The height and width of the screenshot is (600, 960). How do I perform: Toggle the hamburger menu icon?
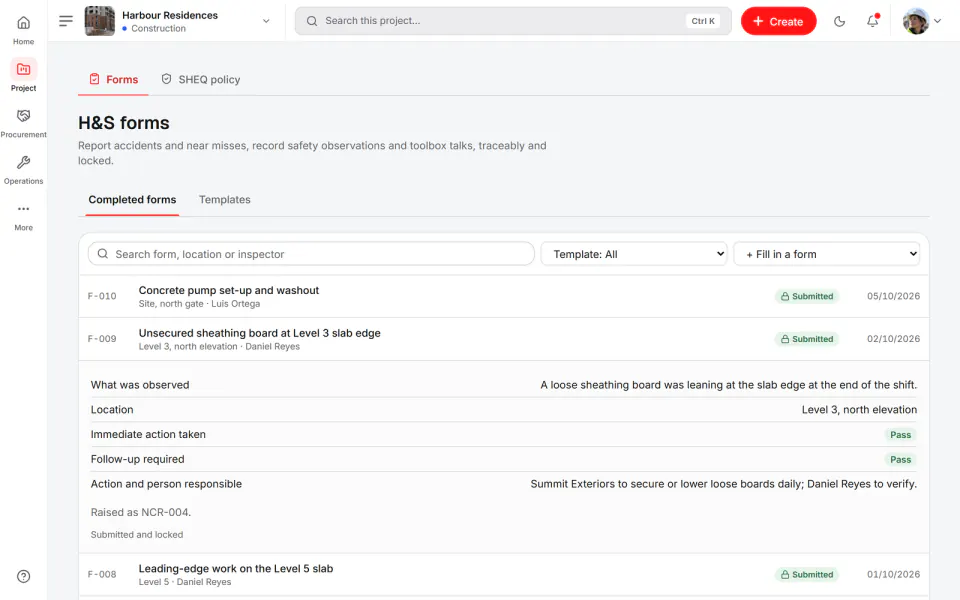[x=66, y=21]
